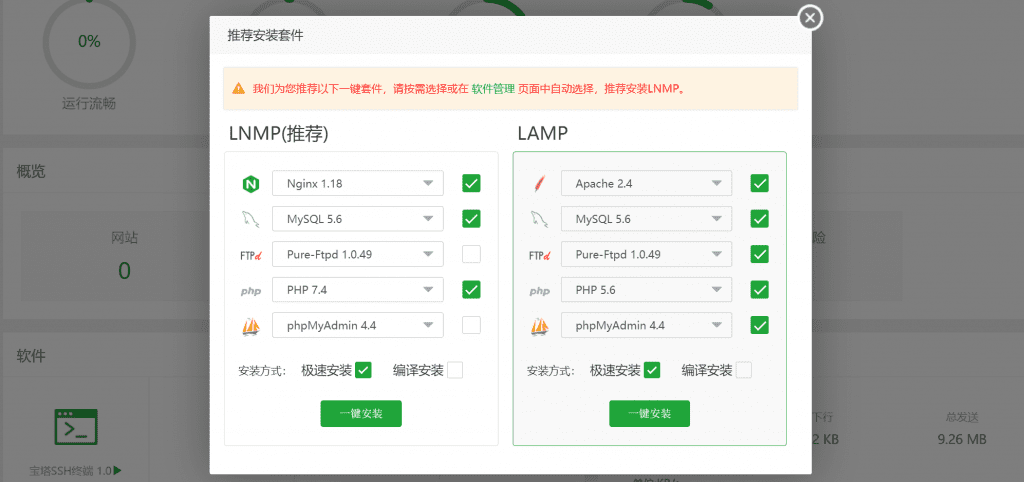Open the PHP 7.4 version dropdown
Image resolution: width=1024 pixels, height=482 pixels.
pos(357,290)
